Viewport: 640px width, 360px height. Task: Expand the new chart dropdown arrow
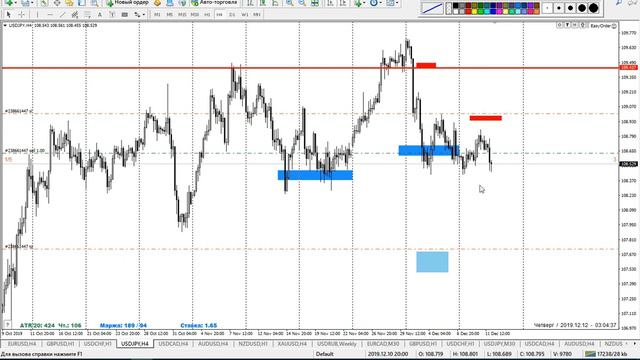pos(16,3)
